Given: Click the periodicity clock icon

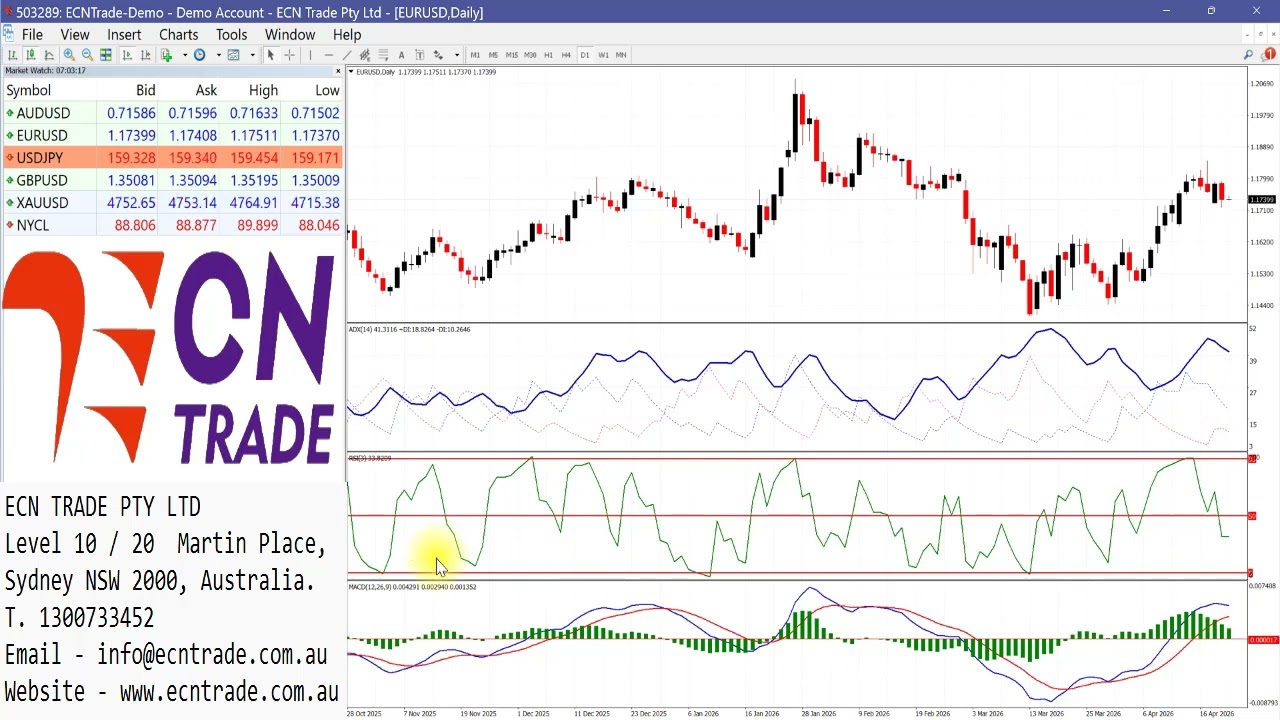Looking at the screenshot, I should (199, 55).
